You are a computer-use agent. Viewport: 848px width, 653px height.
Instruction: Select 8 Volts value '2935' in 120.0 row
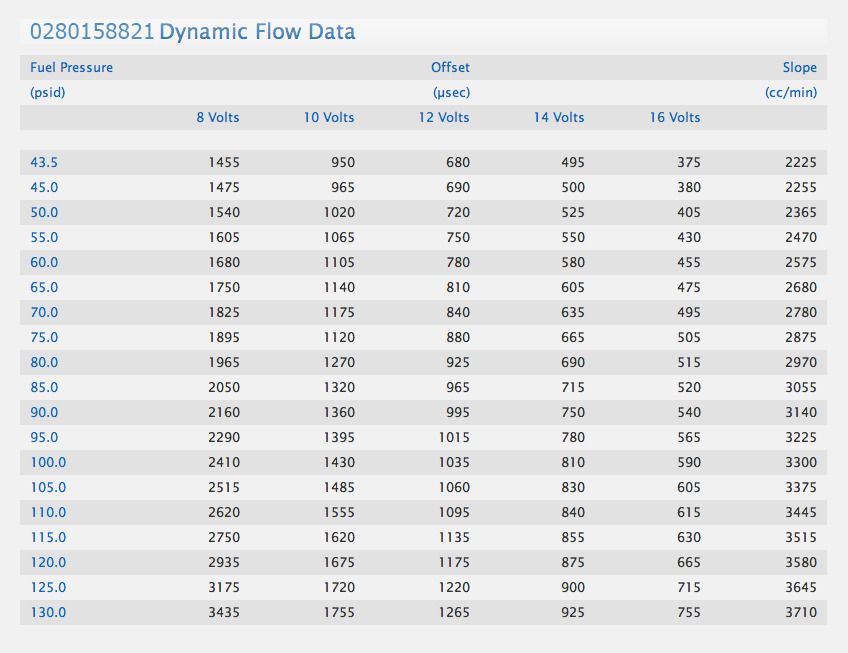point(224,562)
